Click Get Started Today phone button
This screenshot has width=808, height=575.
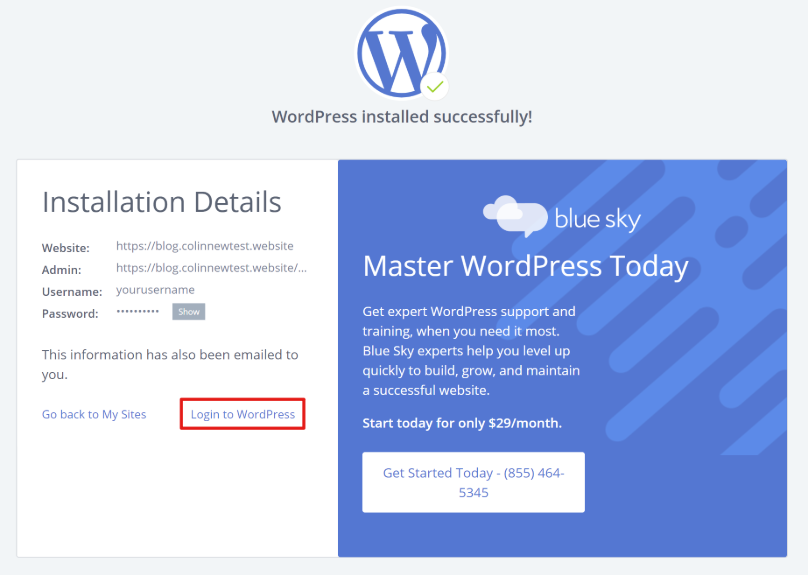click(x=474, y=482)
